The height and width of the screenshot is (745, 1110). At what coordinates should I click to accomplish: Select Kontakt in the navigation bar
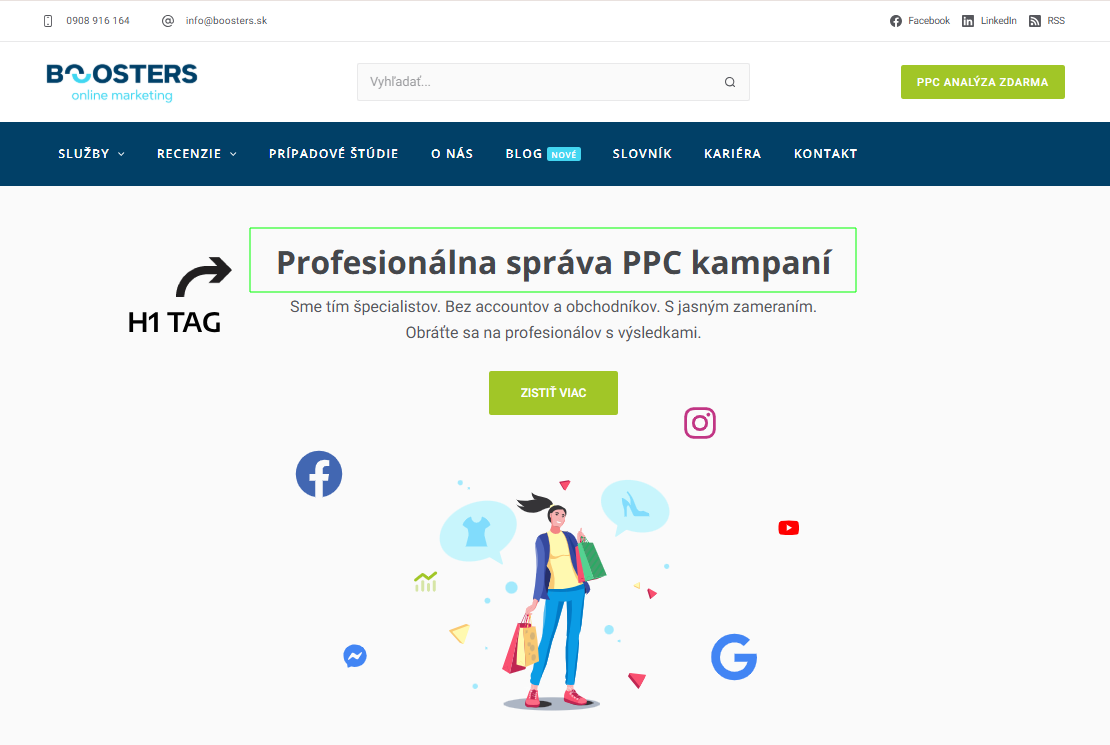tap(825, 154)
